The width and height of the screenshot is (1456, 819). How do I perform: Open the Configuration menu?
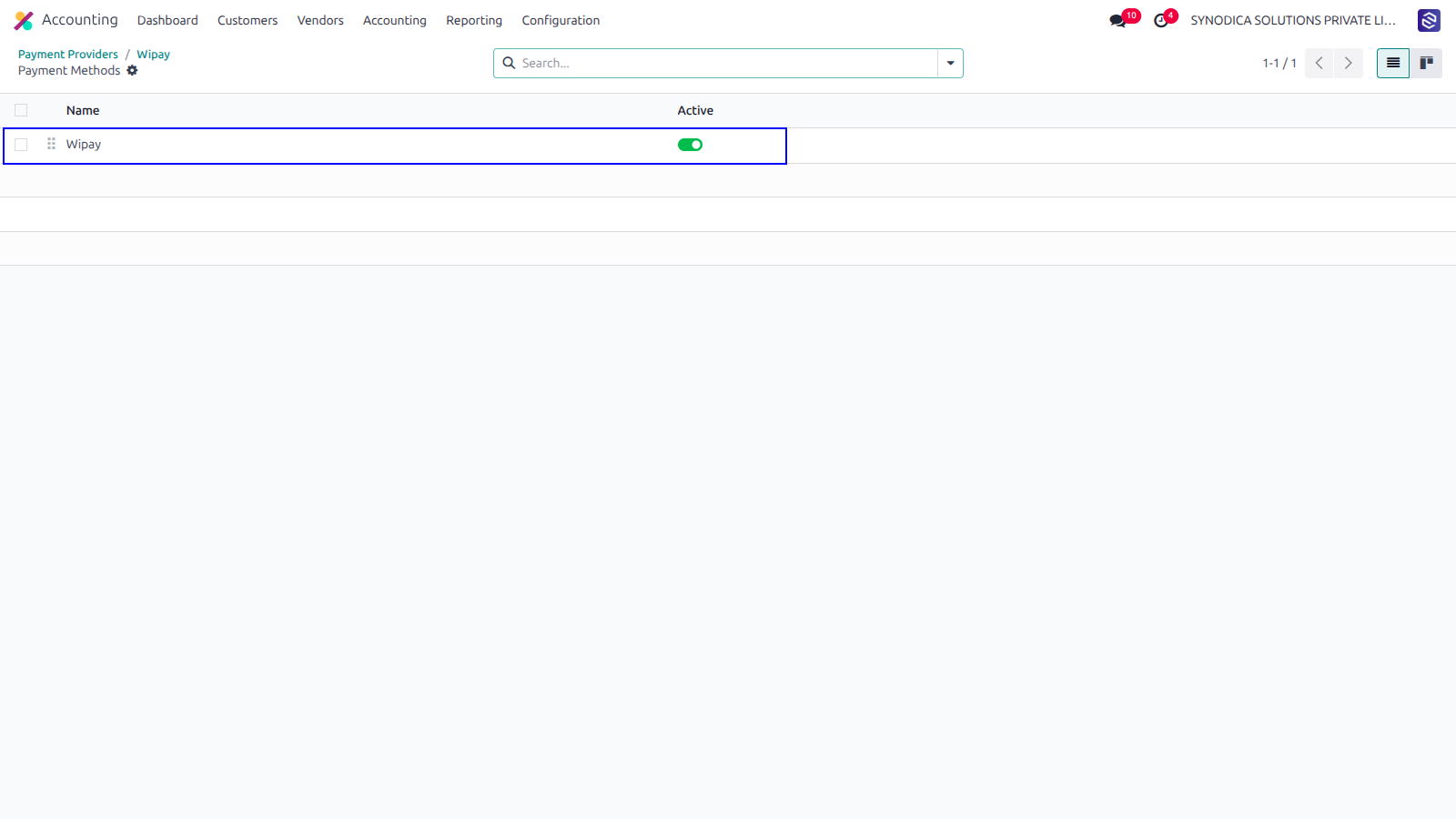tap(561, 20)
